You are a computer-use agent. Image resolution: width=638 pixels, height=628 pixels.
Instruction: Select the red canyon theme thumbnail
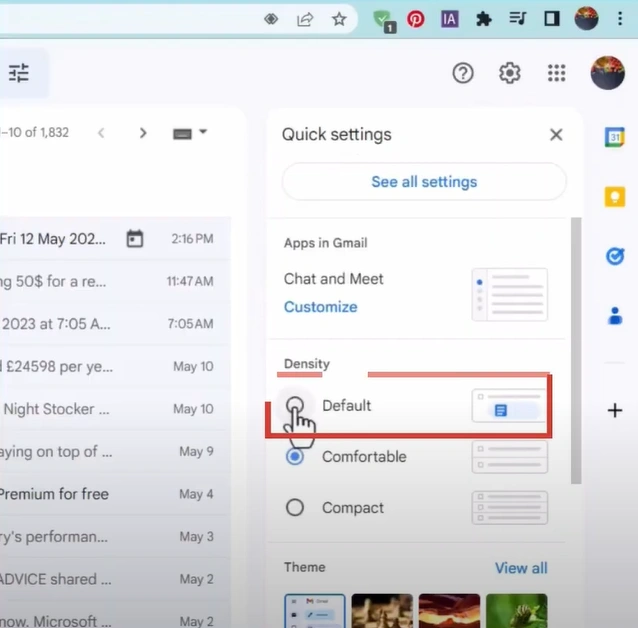(x=449, y=611)
